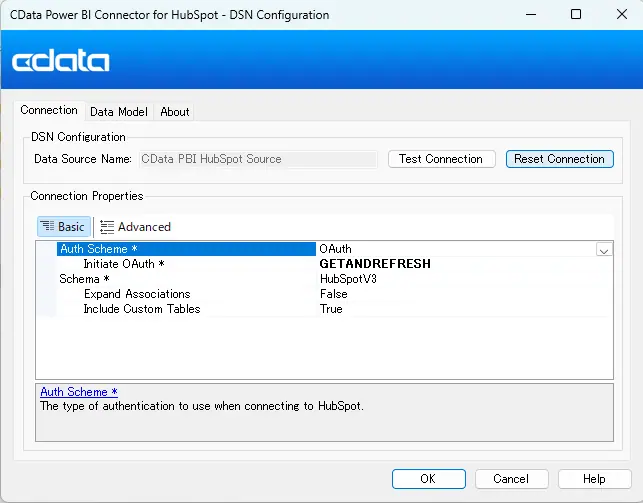Screen dimensions: 643x503
Task: Click the GETANDREFRESH value cell
Action: click(375, 264)
